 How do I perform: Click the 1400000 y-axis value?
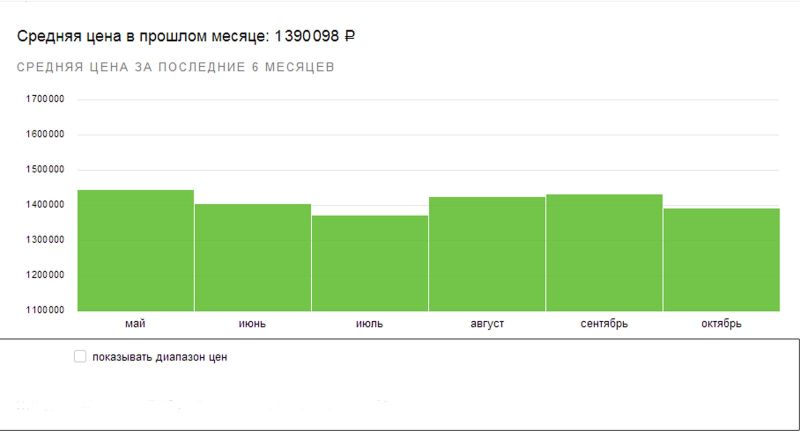45,205
